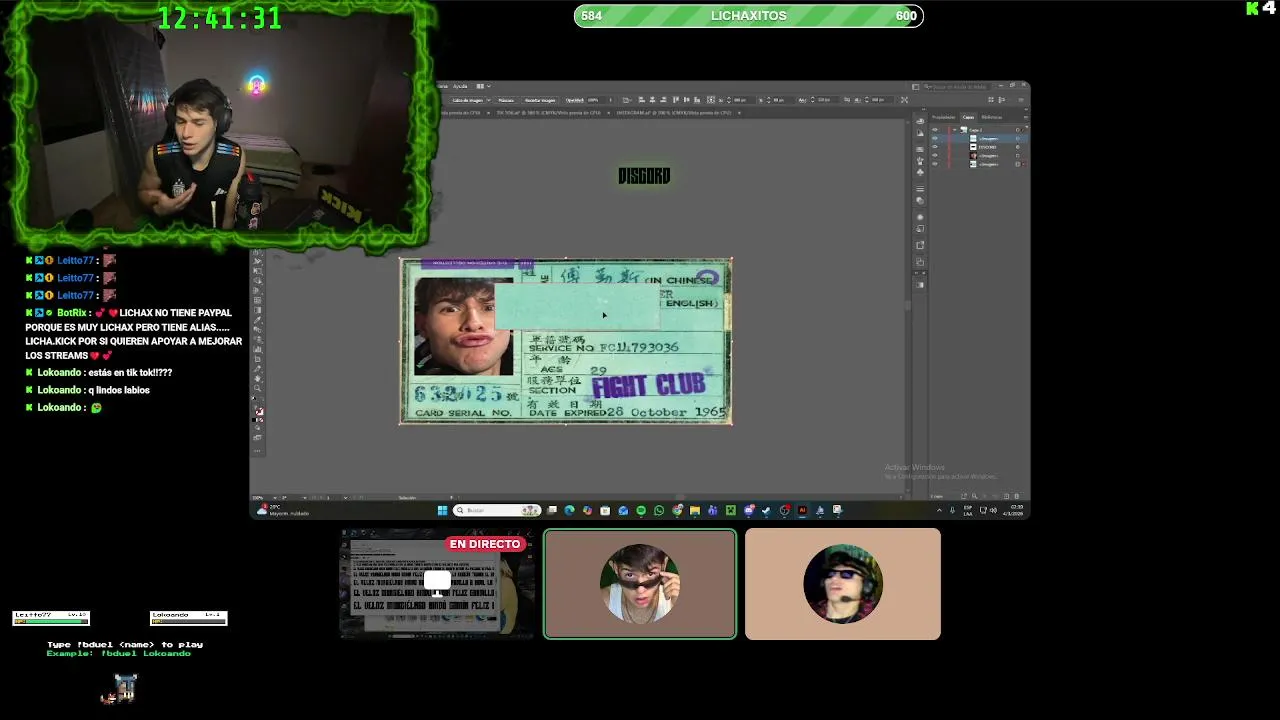Select the Discord user wearing headset avatar
Viewport: 1280px width, 720px height.
click(843, 584)
